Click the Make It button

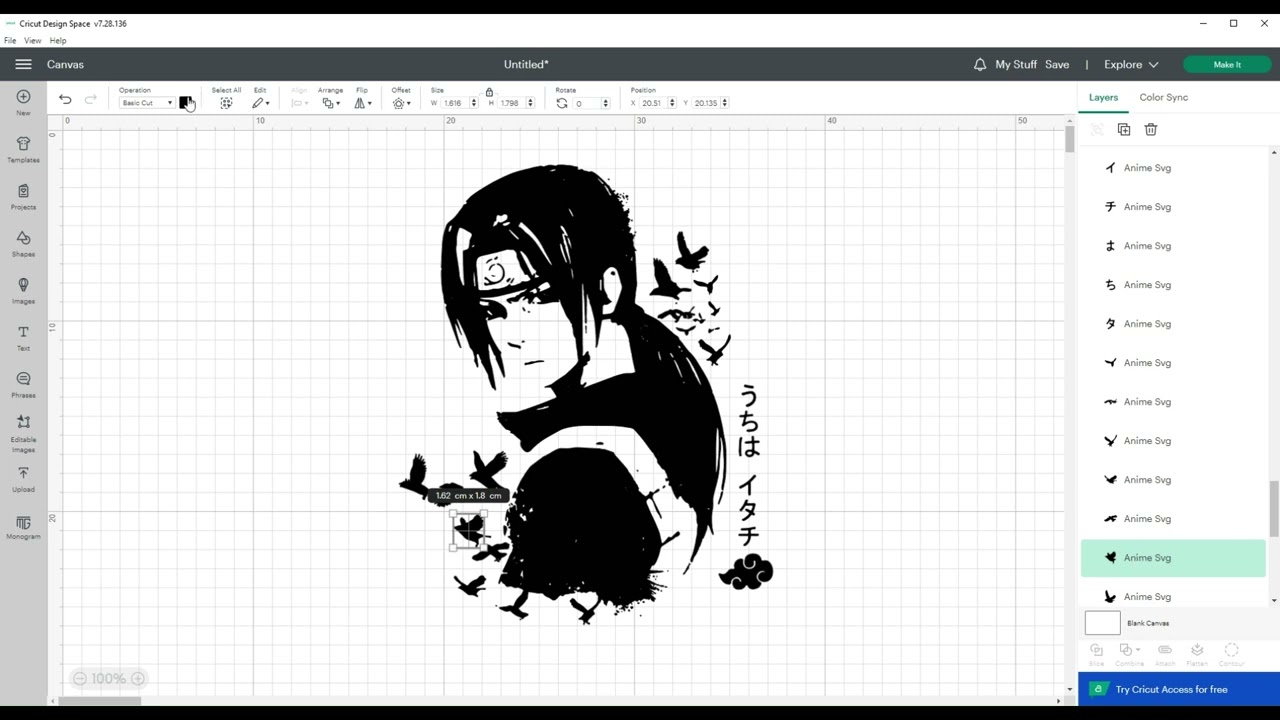click(1227, 64)
